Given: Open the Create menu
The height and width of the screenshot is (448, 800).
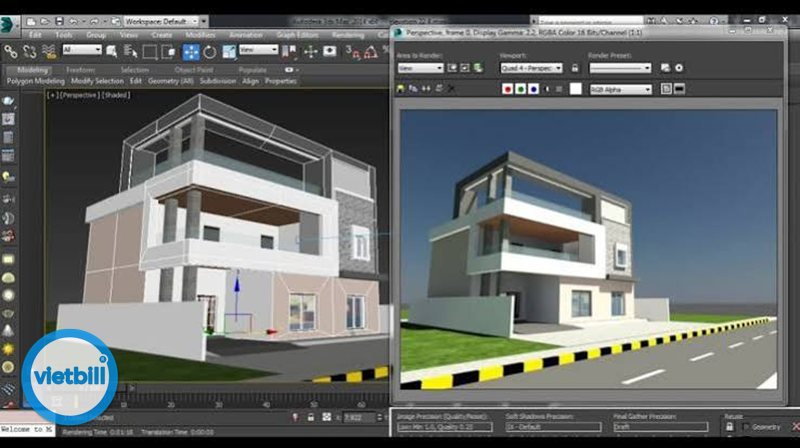Looking at the screenshot, I should point(162,35).
